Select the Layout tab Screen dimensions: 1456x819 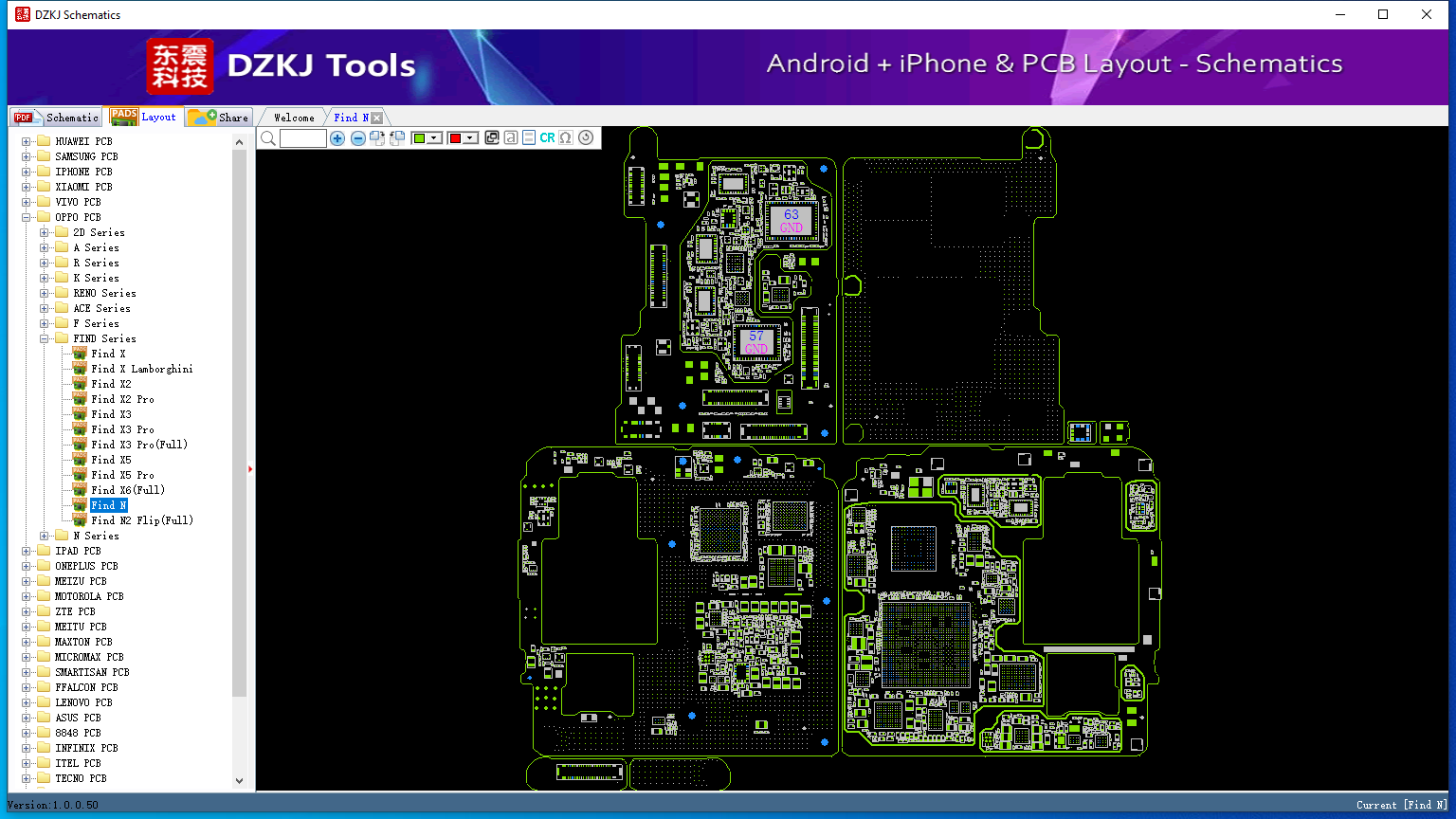[143, 117]
